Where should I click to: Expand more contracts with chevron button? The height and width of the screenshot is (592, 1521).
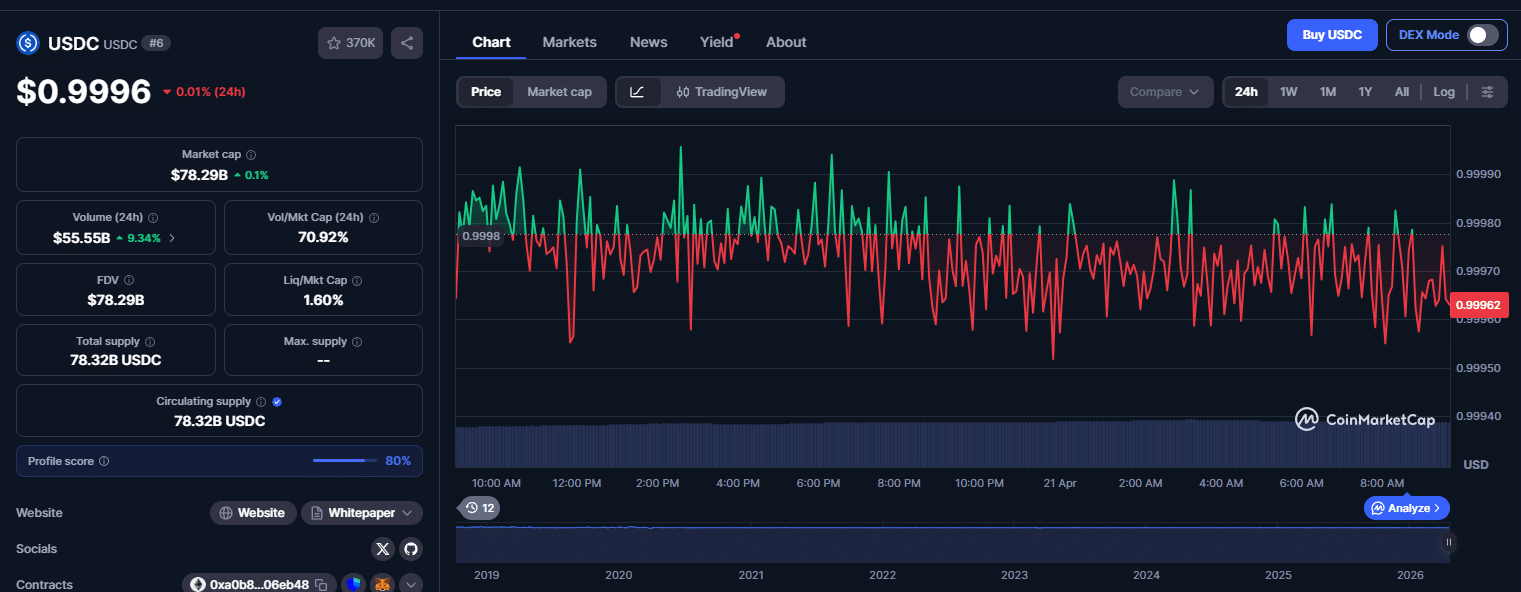tap(411, 584)
